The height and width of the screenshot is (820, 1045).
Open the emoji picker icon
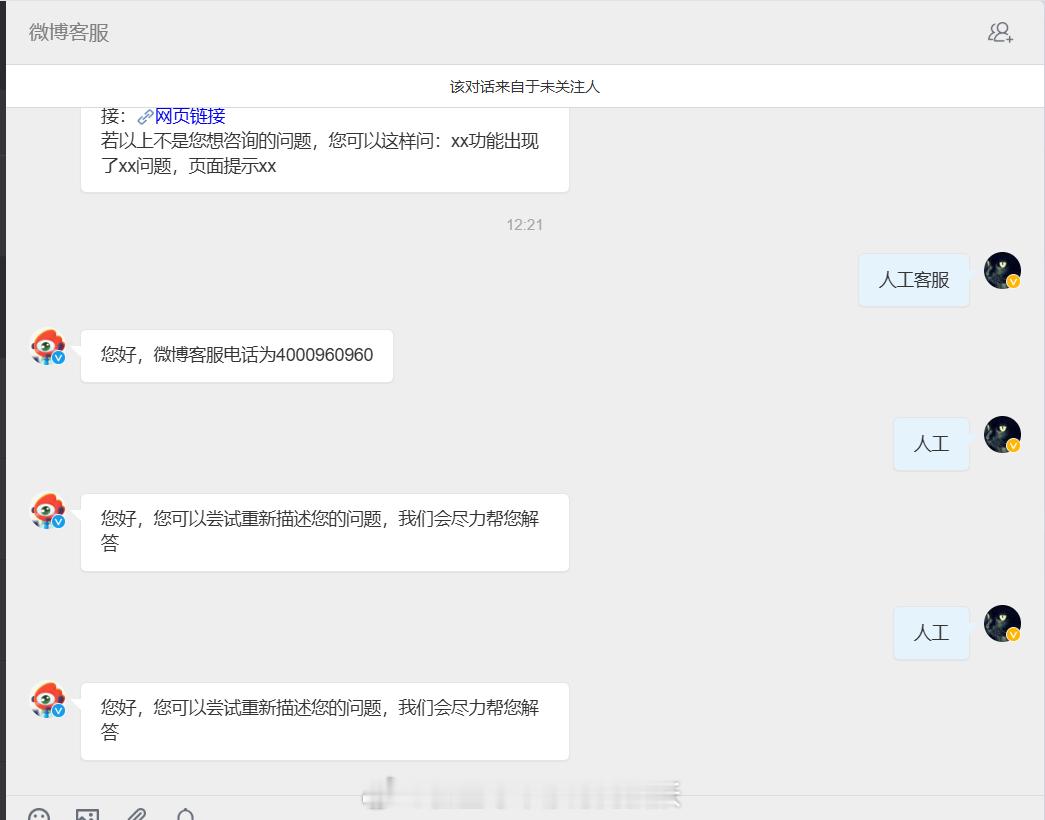(39, 815)
